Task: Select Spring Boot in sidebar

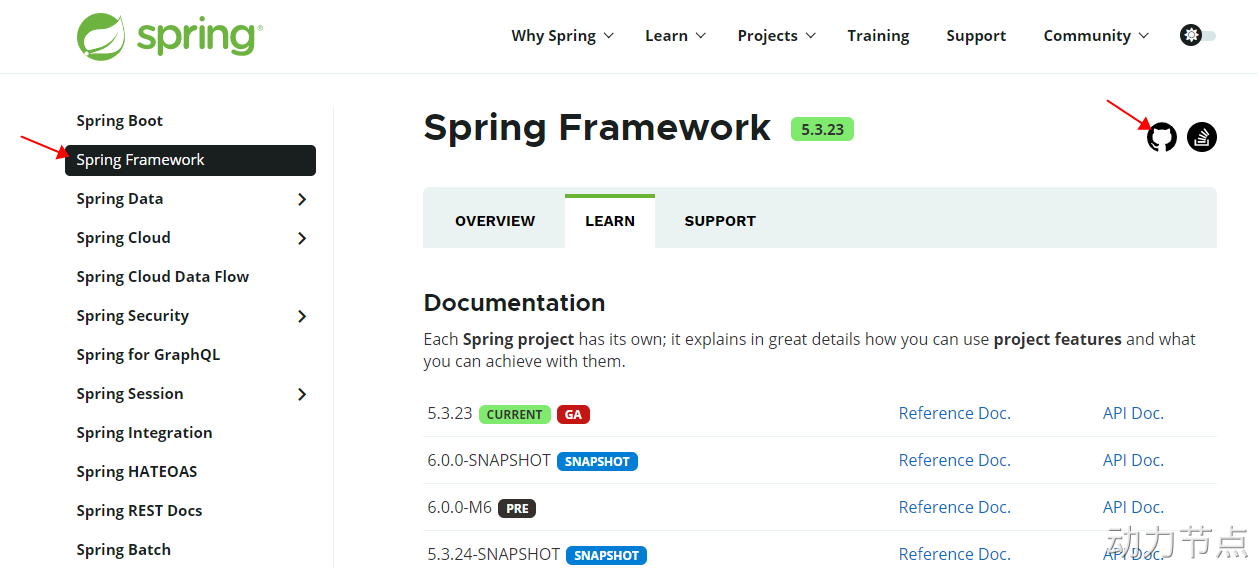Action: tap(119, 121)
